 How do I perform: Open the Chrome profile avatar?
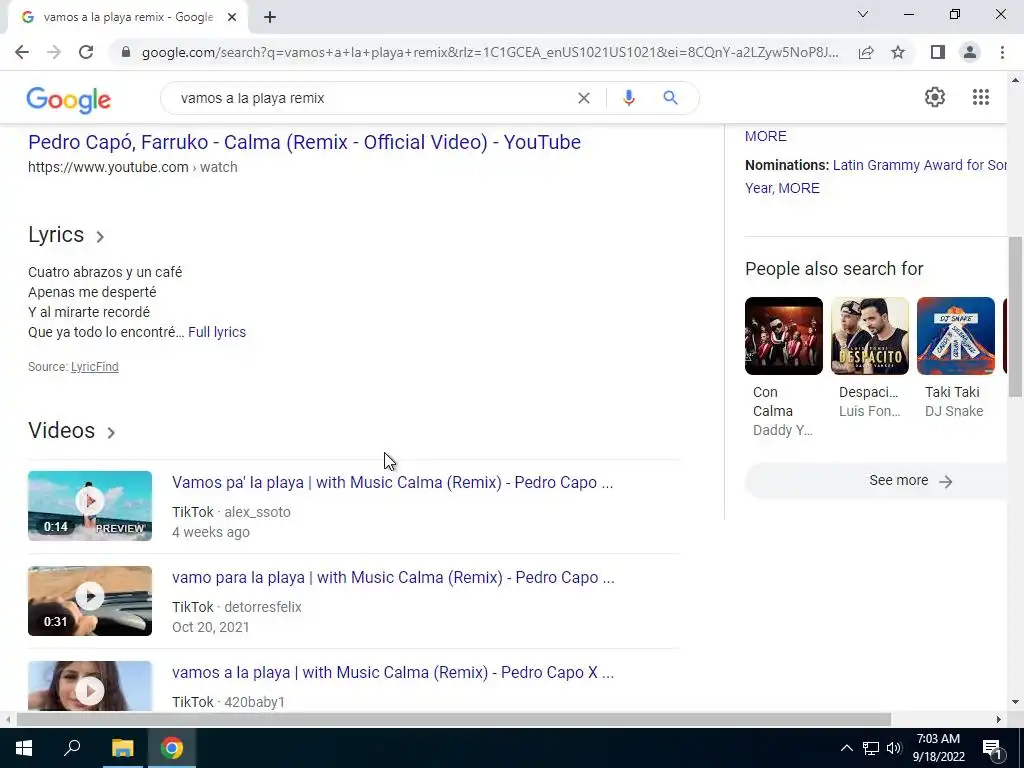pos(970,52)
